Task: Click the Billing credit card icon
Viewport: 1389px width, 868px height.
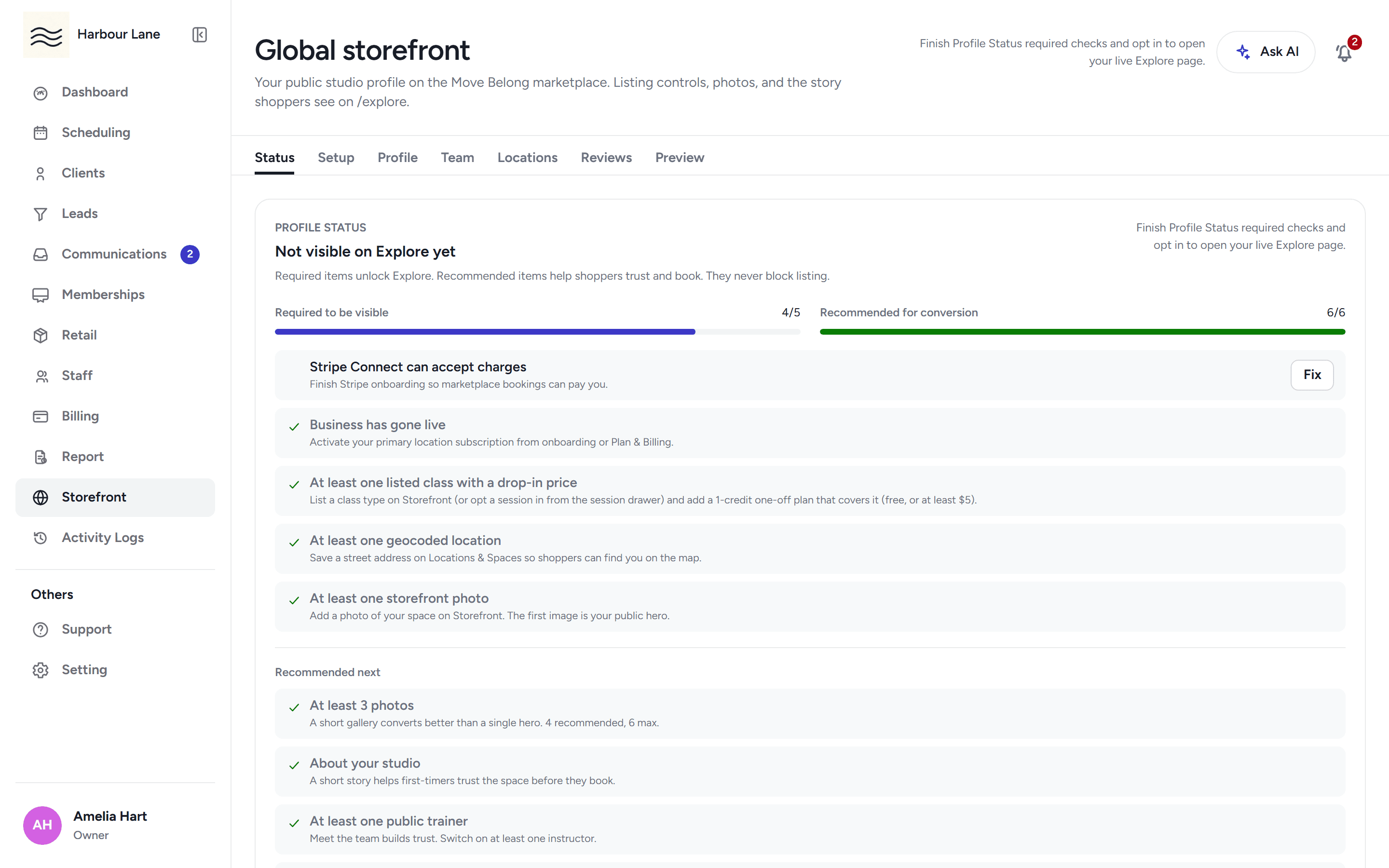Action: [40, 417]
